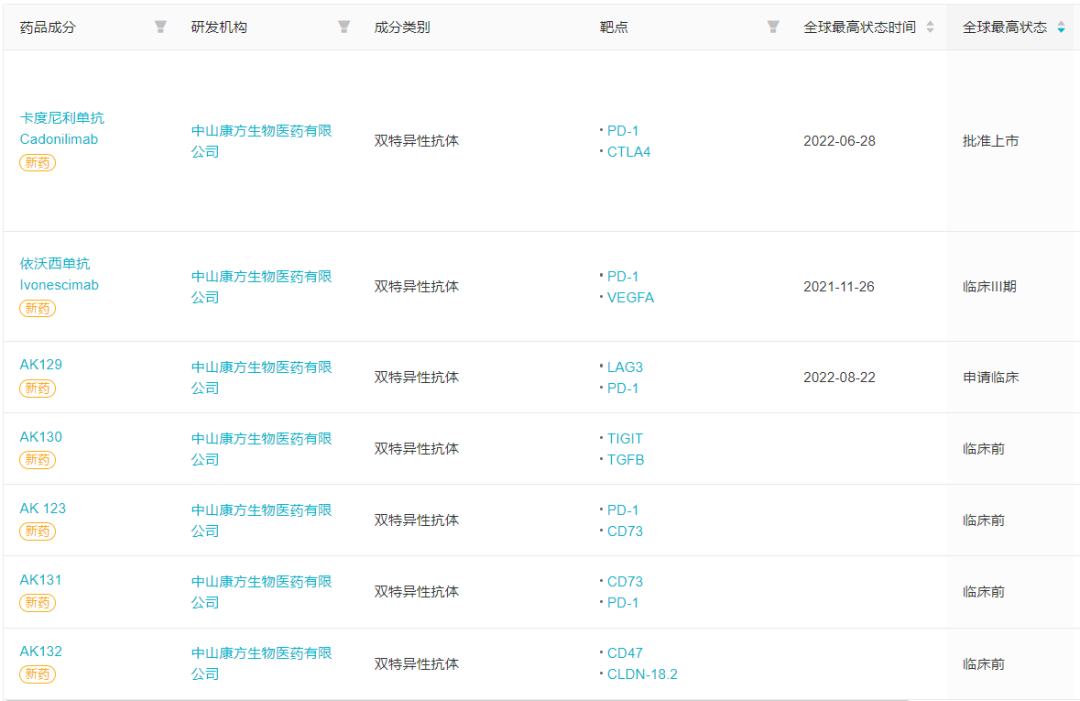This screenshot has width=1080, height=701.
Task: Open 中山康方生物医药有限公司 link in AK129 row
Action: (261, 377)
